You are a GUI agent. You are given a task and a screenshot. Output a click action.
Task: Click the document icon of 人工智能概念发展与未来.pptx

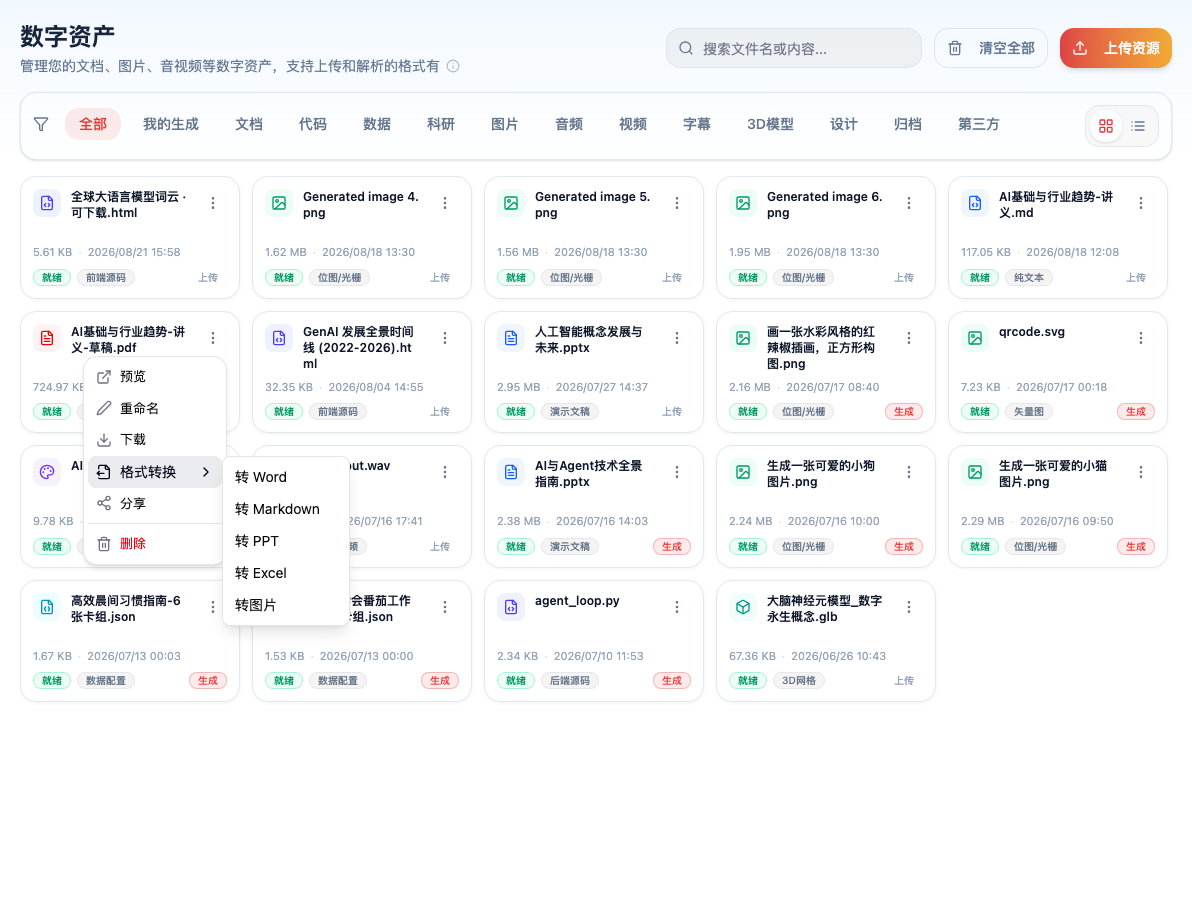coord(511,338)
